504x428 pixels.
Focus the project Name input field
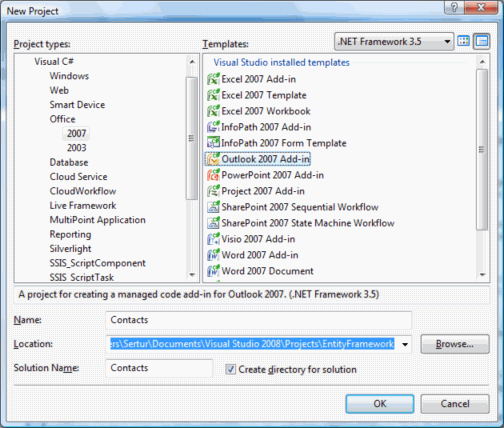[259, 320]
